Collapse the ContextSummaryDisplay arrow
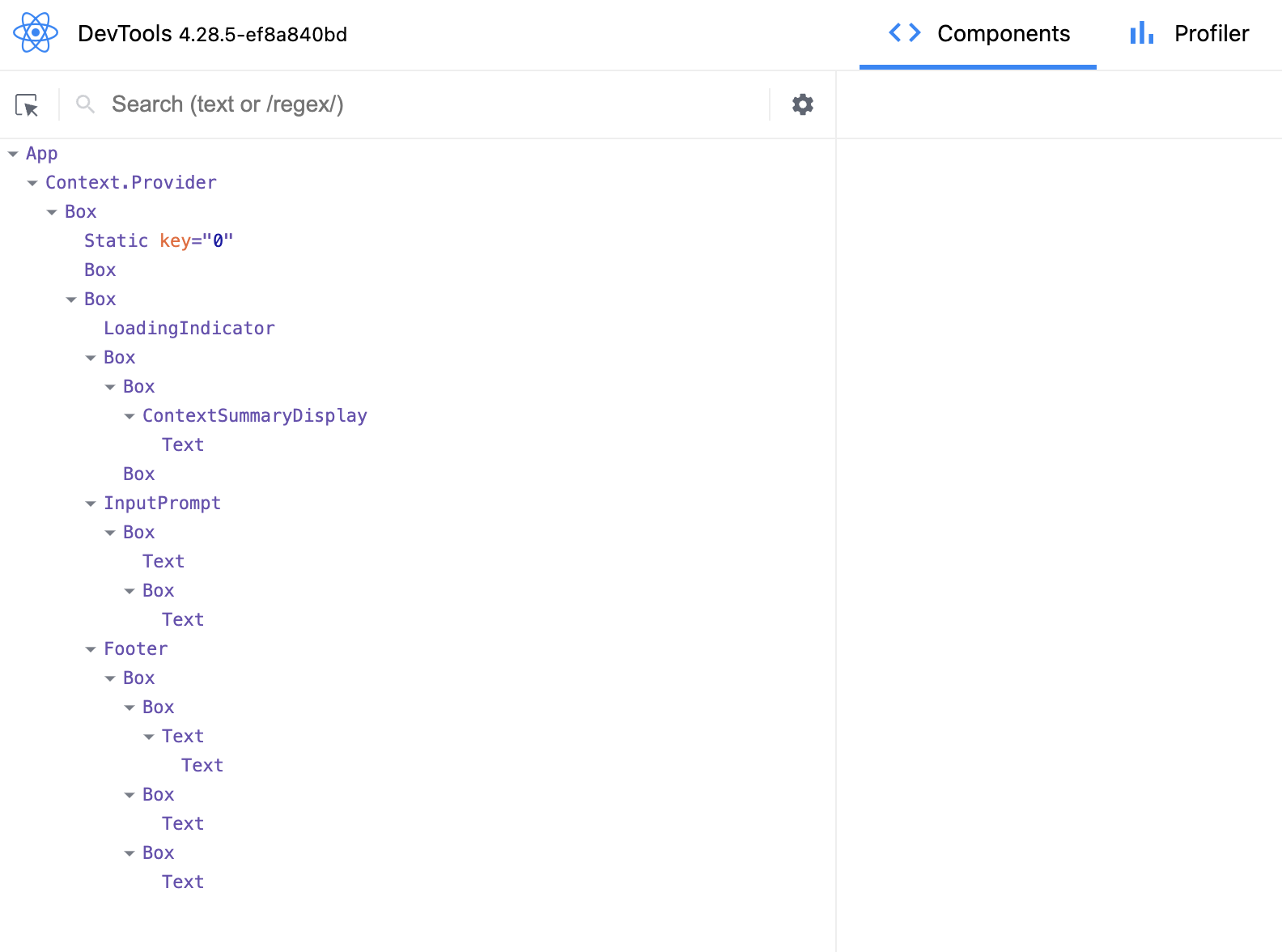 point(129,416)
